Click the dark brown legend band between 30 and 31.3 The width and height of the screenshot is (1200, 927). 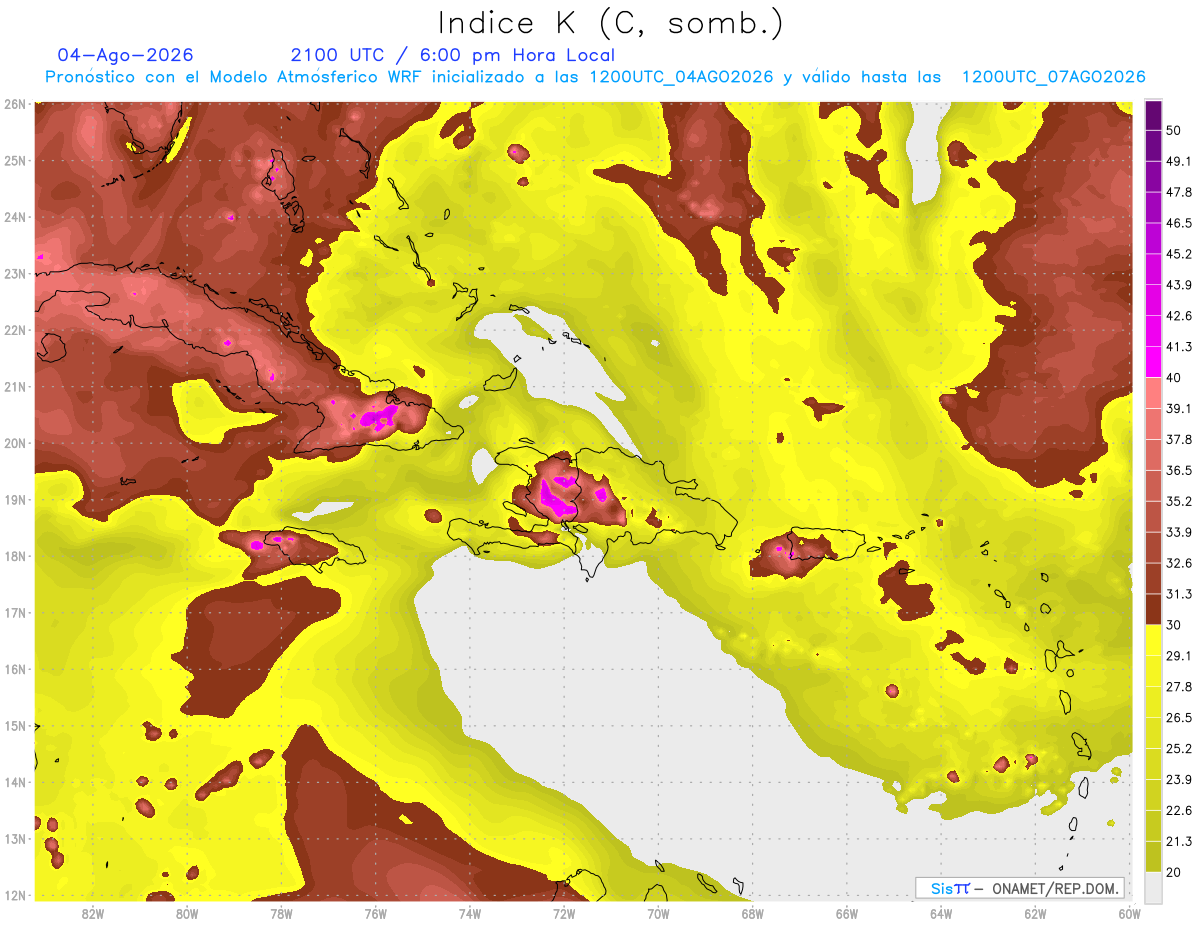coord(1153,609)
